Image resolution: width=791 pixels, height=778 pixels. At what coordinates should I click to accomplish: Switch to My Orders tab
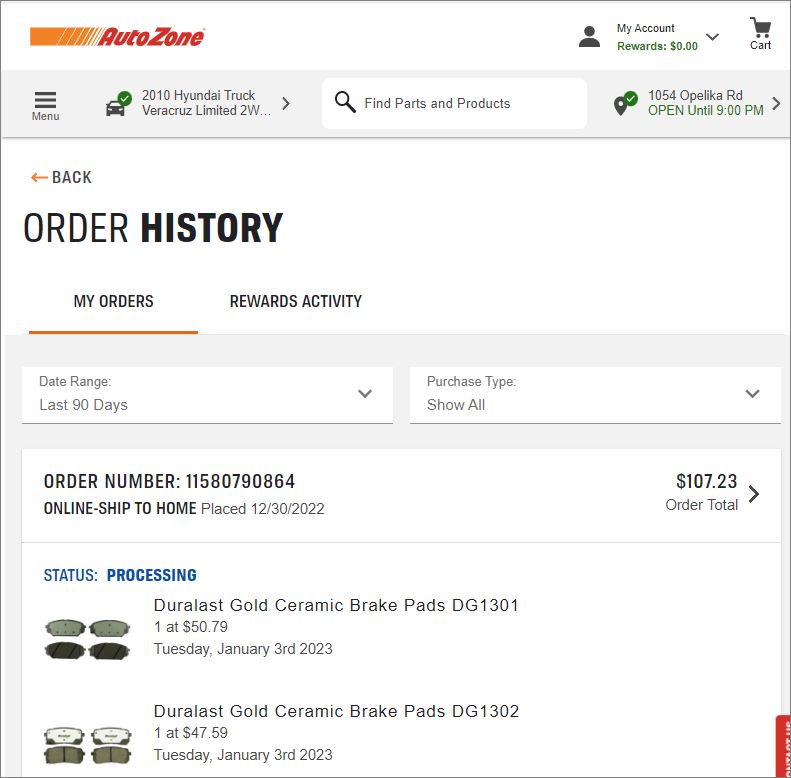click(x=114, y=301)
